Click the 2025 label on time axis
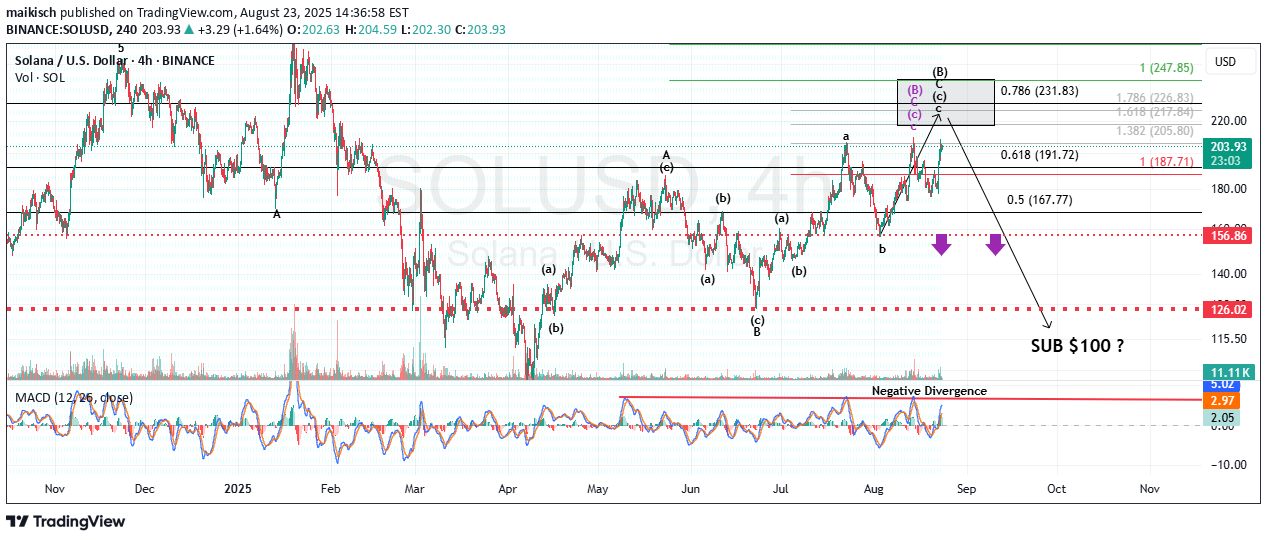Screen dimensions: 1267x540 click(238, 490)
